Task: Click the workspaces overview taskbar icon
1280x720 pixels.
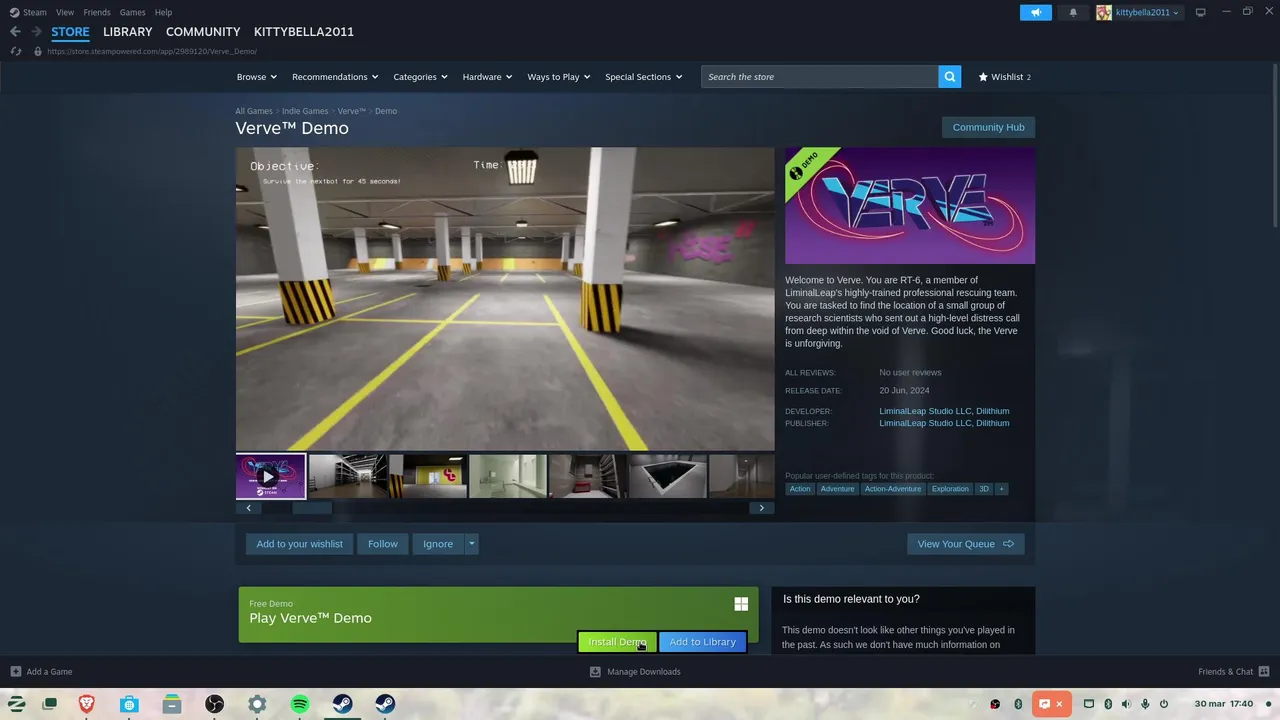Action: pos(50,704)
